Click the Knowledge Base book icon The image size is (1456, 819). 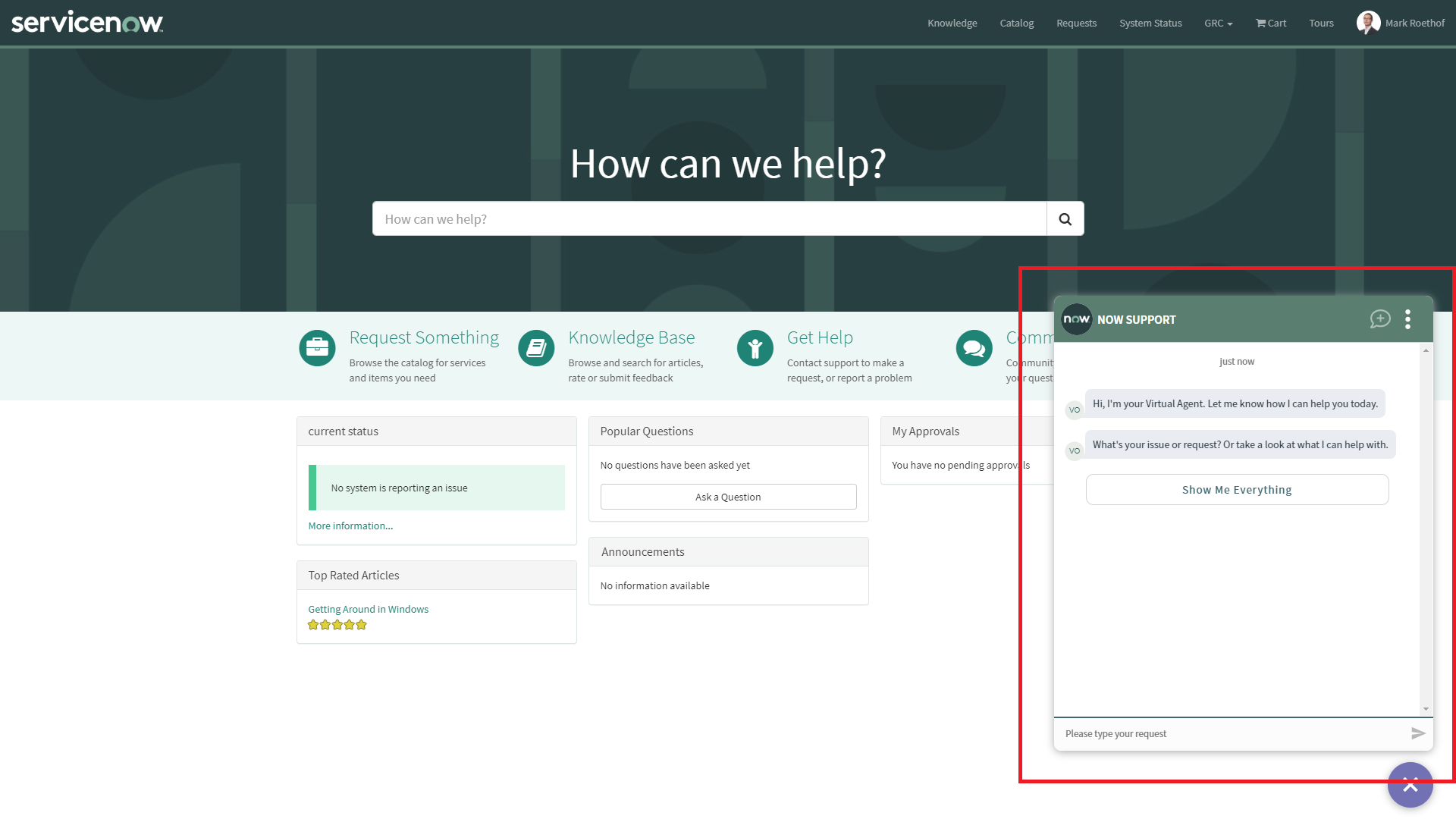click(x=536, y=348)
